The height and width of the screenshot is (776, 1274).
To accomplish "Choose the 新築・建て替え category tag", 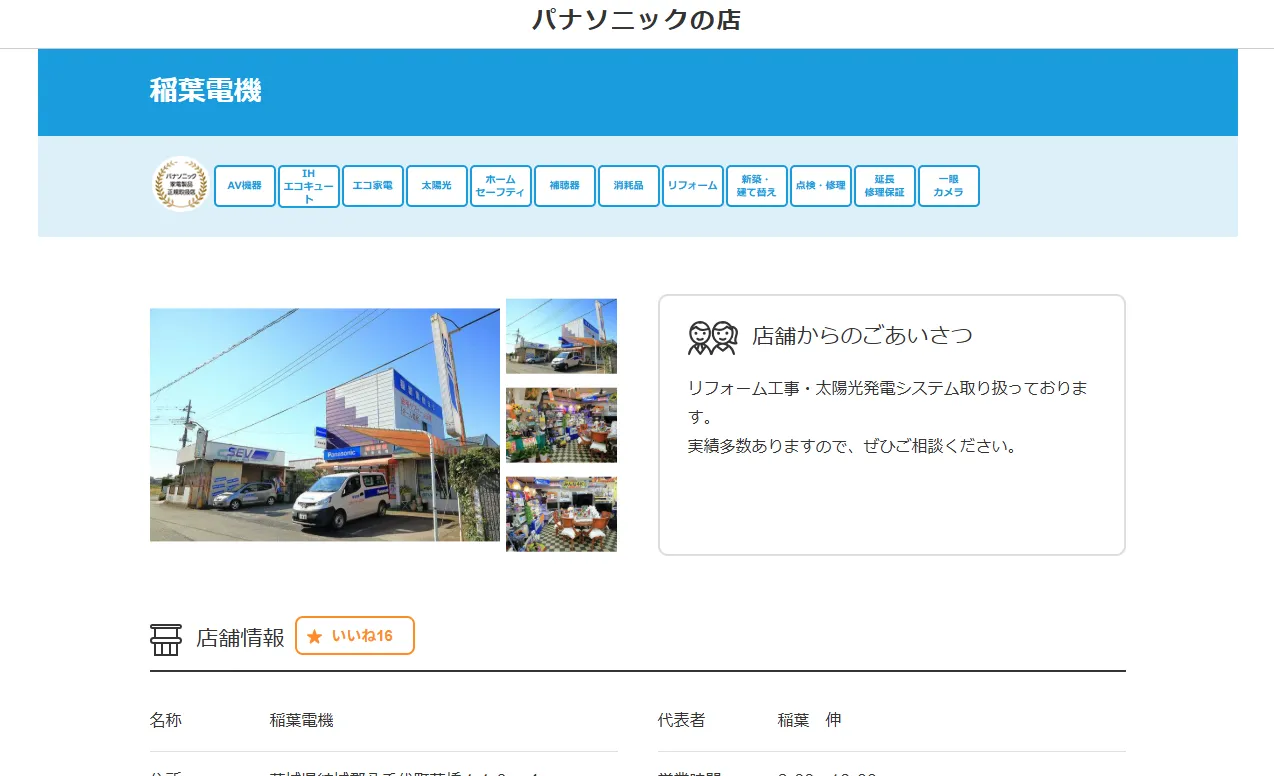I will 757,186.
